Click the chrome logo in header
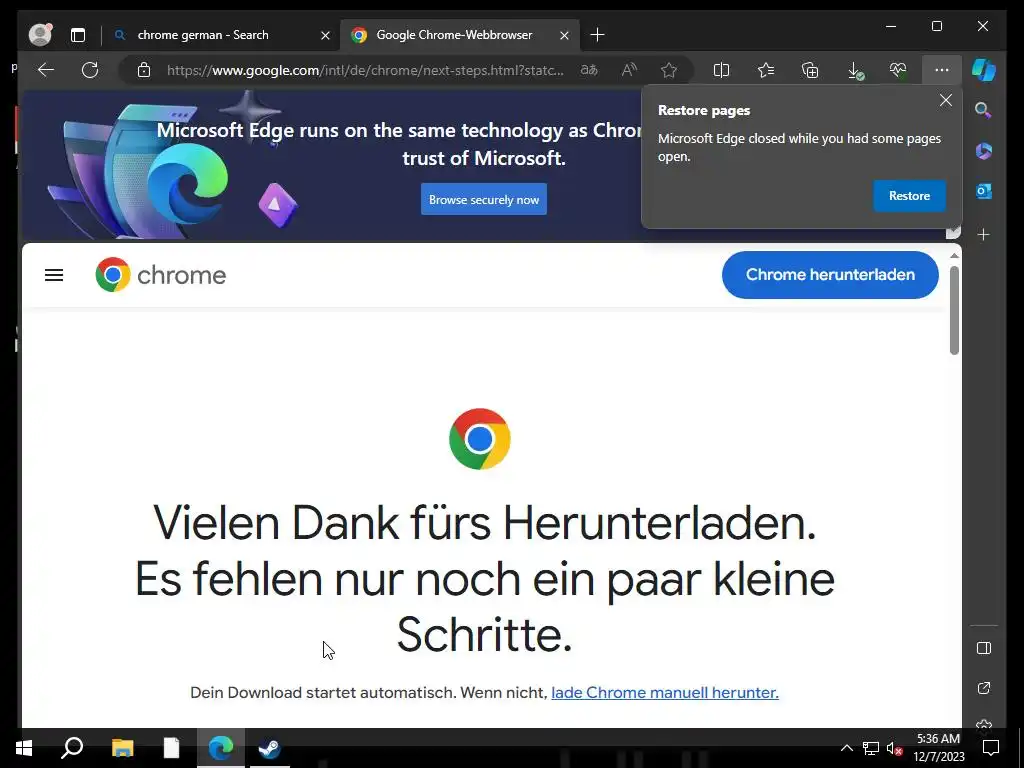The width and height of the screenshot is (1024, 768). (x=161, y=275)
